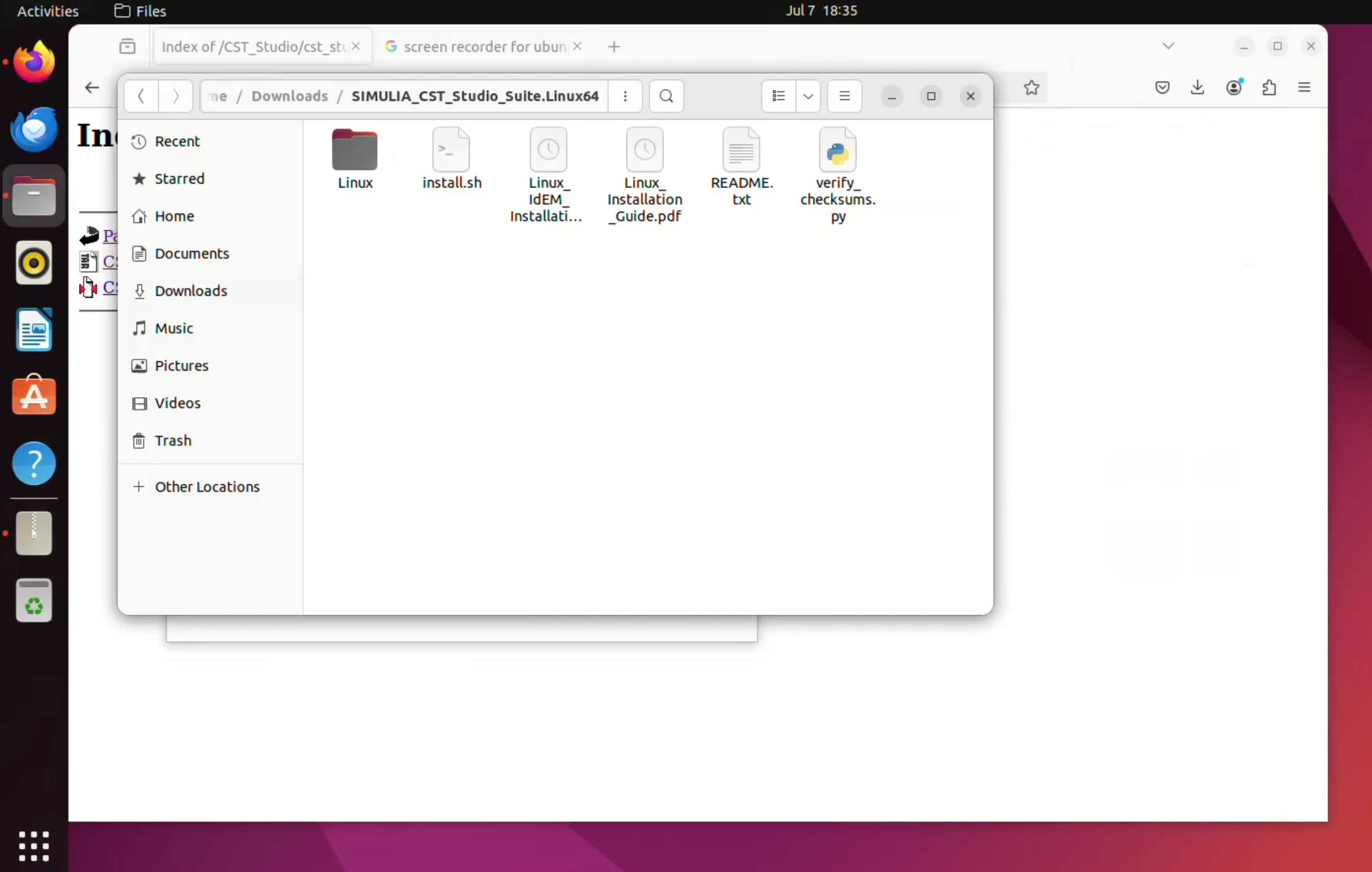Open the clock and calendar panel
Screen dimensions: 1372x872
pyautogui.click(x=821, y=11)
